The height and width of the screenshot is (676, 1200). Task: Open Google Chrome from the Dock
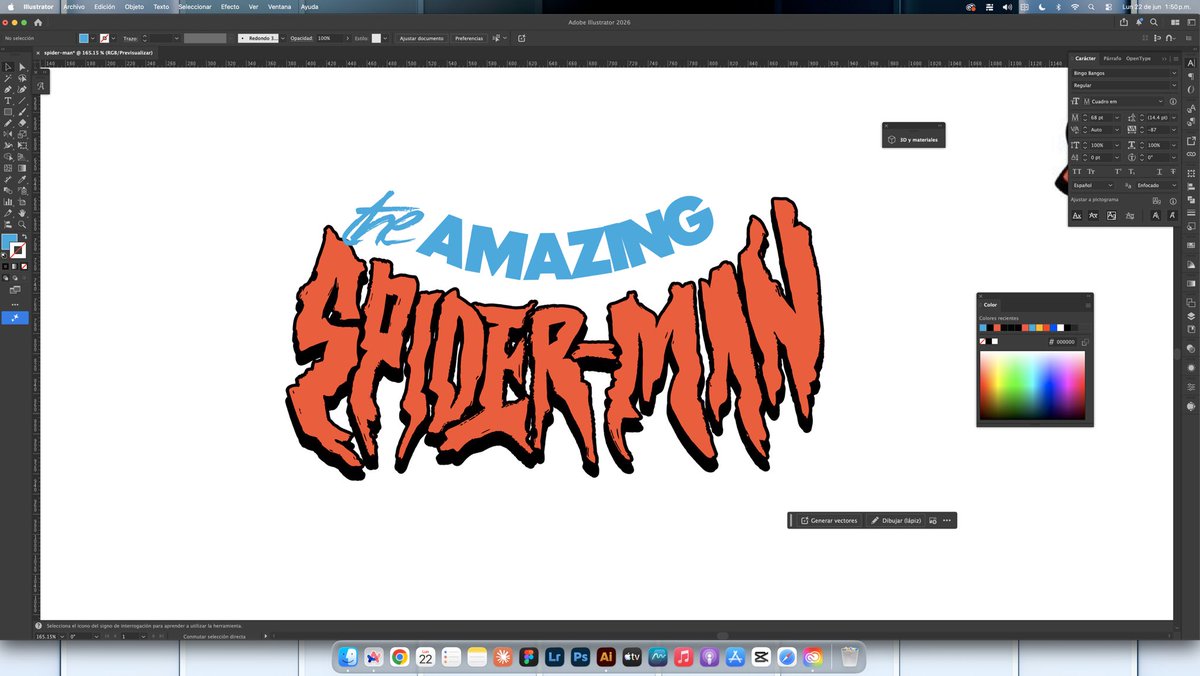pyautogui.click(x=399, y=657)
